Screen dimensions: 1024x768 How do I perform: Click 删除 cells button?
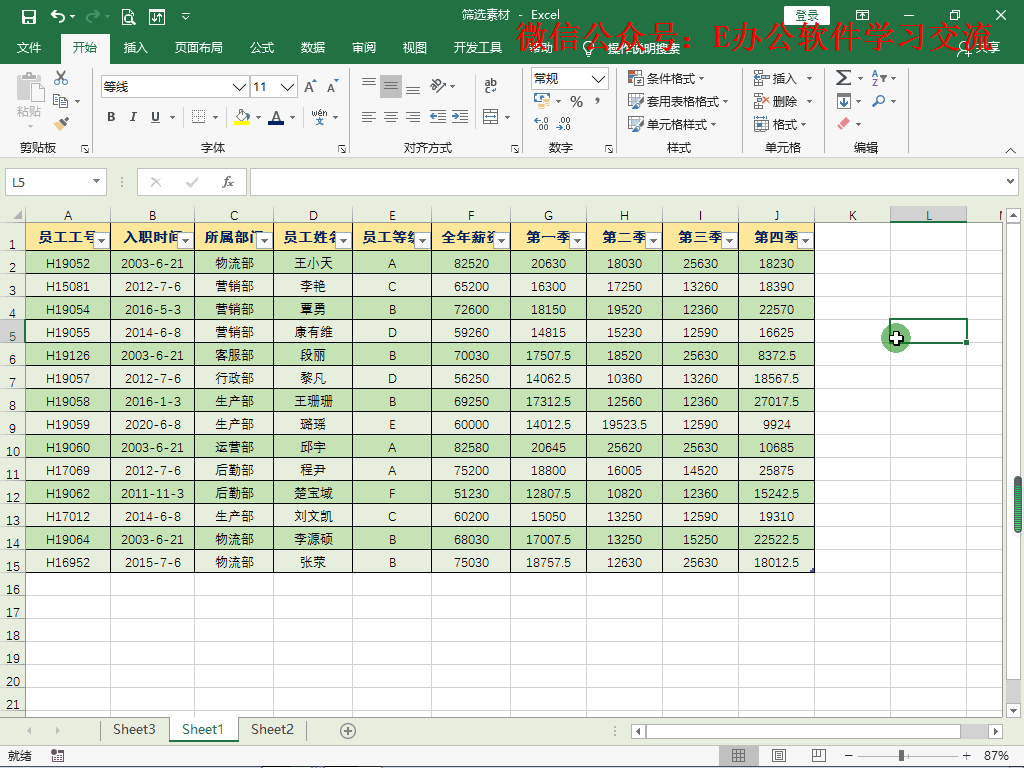tap(782, 101)
